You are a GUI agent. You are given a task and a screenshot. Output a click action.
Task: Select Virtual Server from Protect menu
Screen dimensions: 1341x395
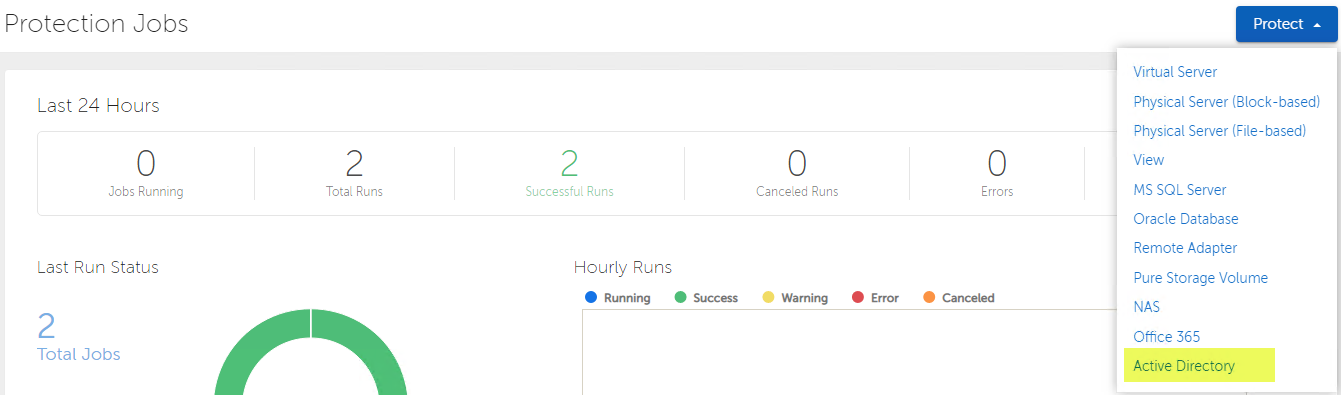(1174, 72)
